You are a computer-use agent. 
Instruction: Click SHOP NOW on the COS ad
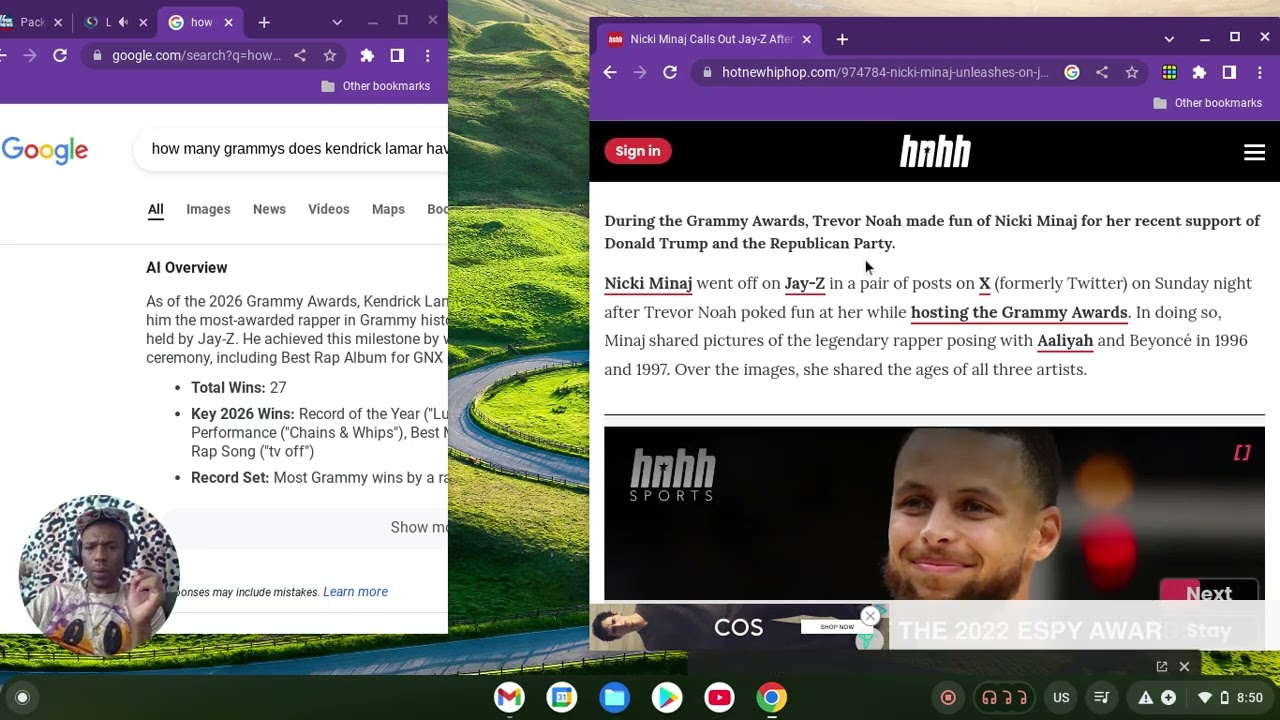click(837, 627)
